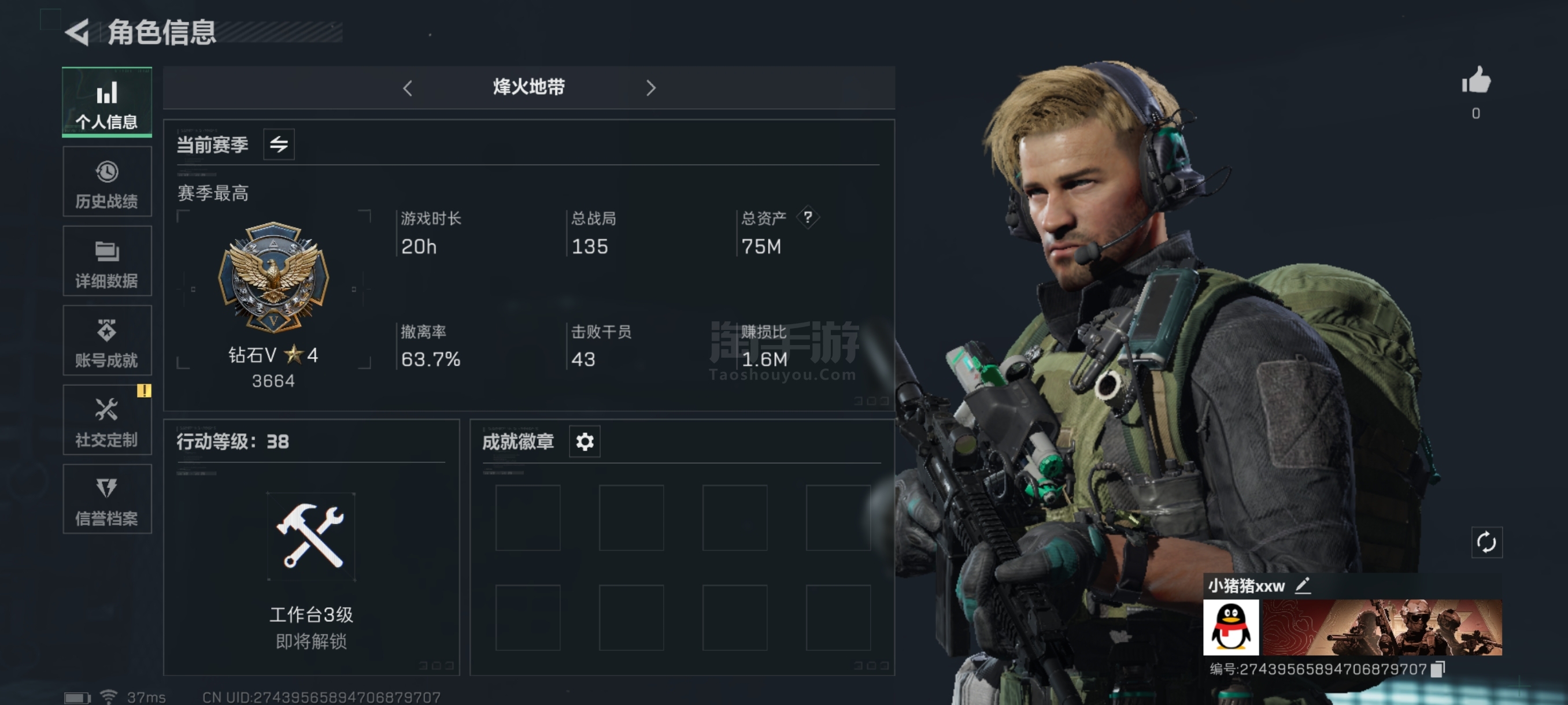1568x705 pixels.
Task: Open the 烽火地带 mode selector
Action: tap(529, 88)
